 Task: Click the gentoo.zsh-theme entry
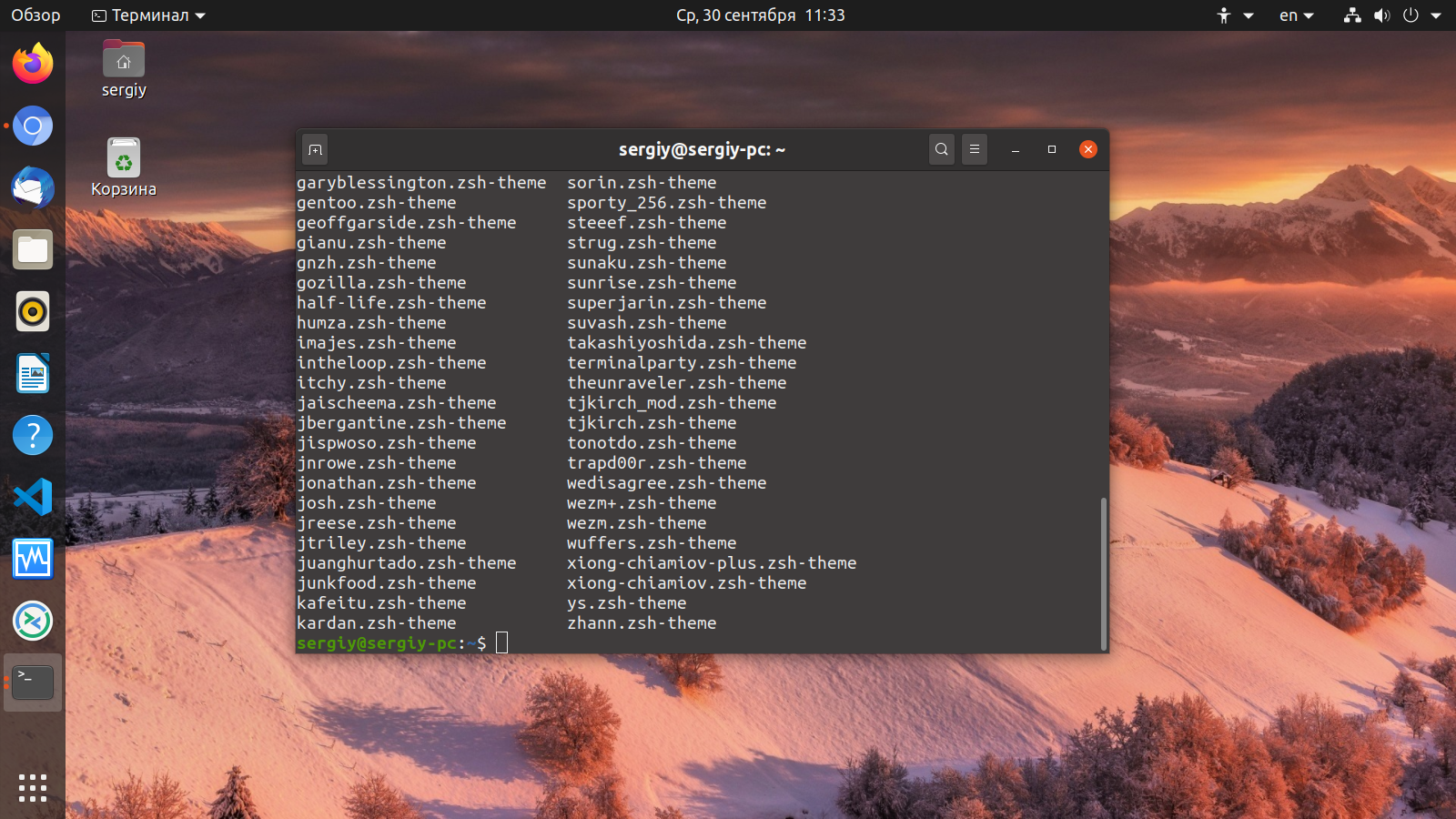377,203
